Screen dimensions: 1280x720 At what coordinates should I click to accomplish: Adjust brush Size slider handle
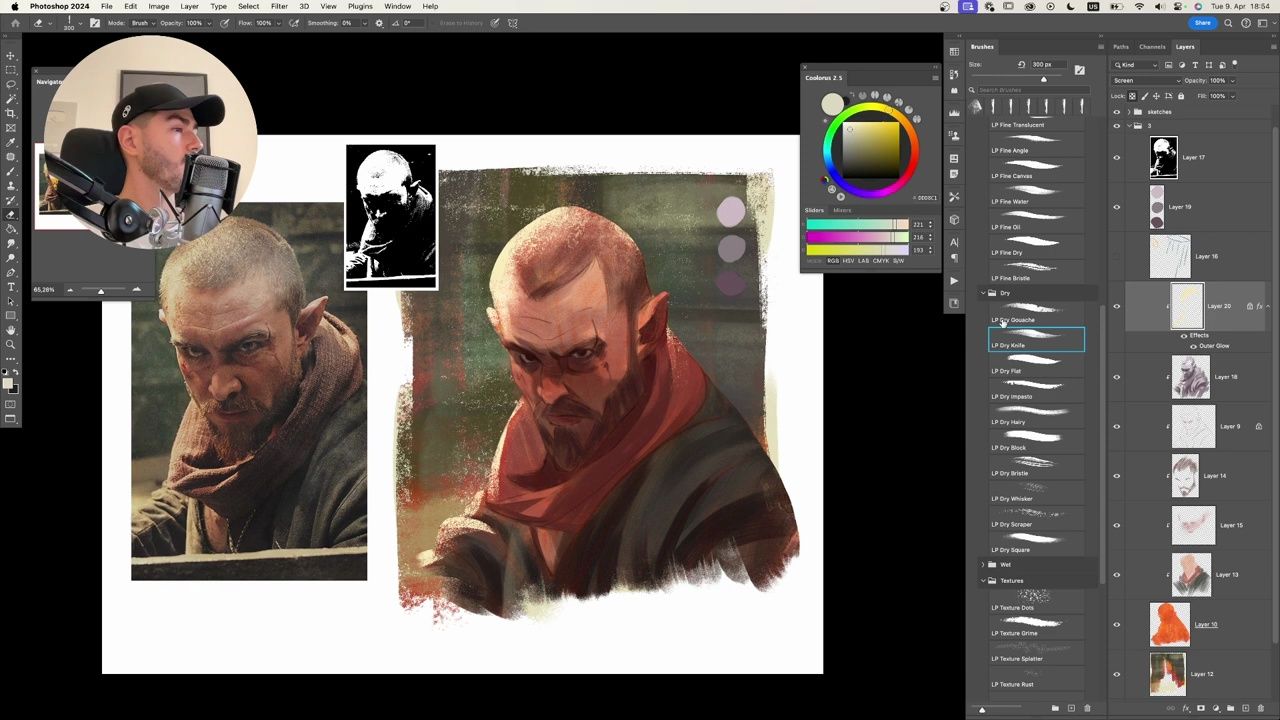point(1044,79)
